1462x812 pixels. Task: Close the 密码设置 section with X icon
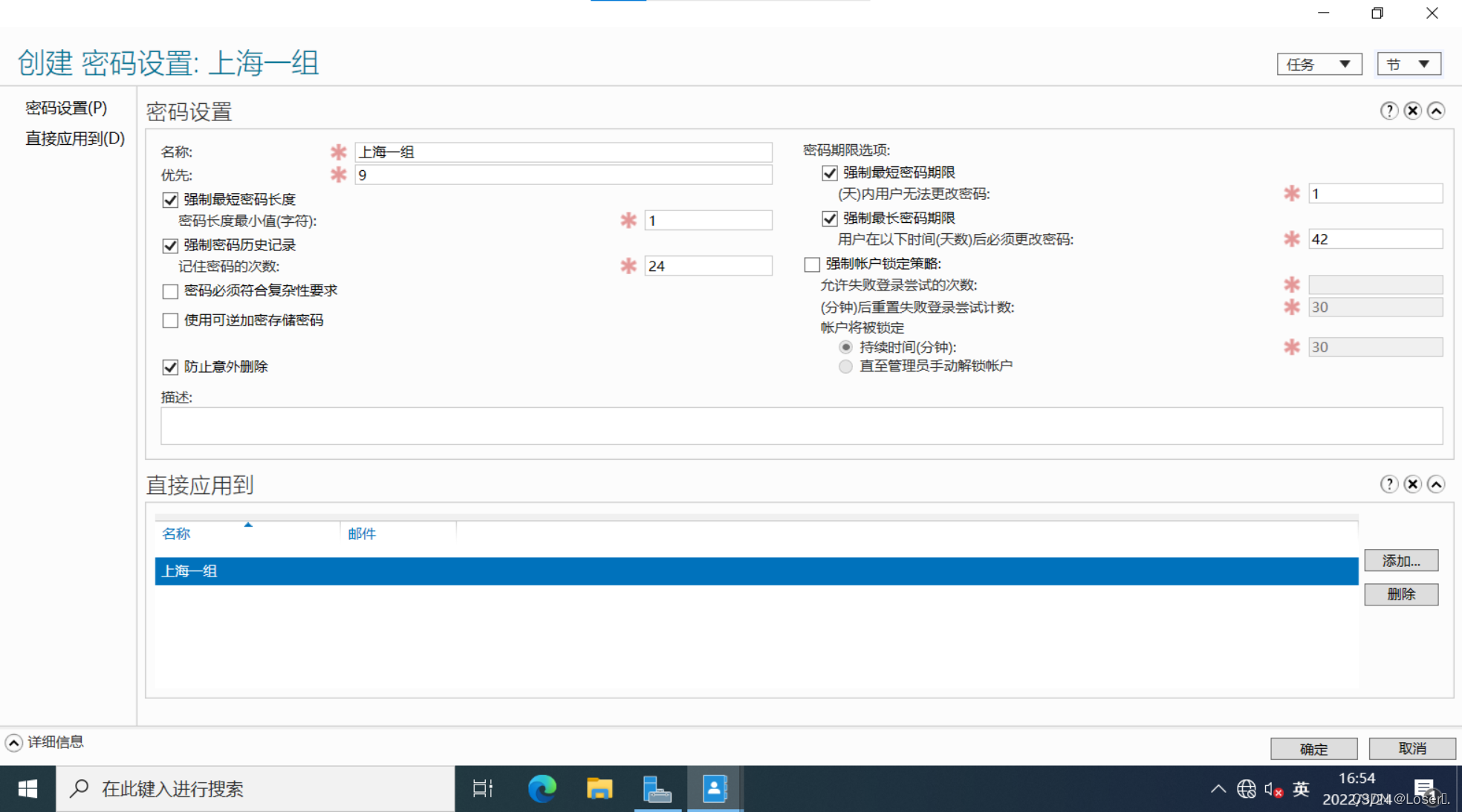tap(1412, 111)
